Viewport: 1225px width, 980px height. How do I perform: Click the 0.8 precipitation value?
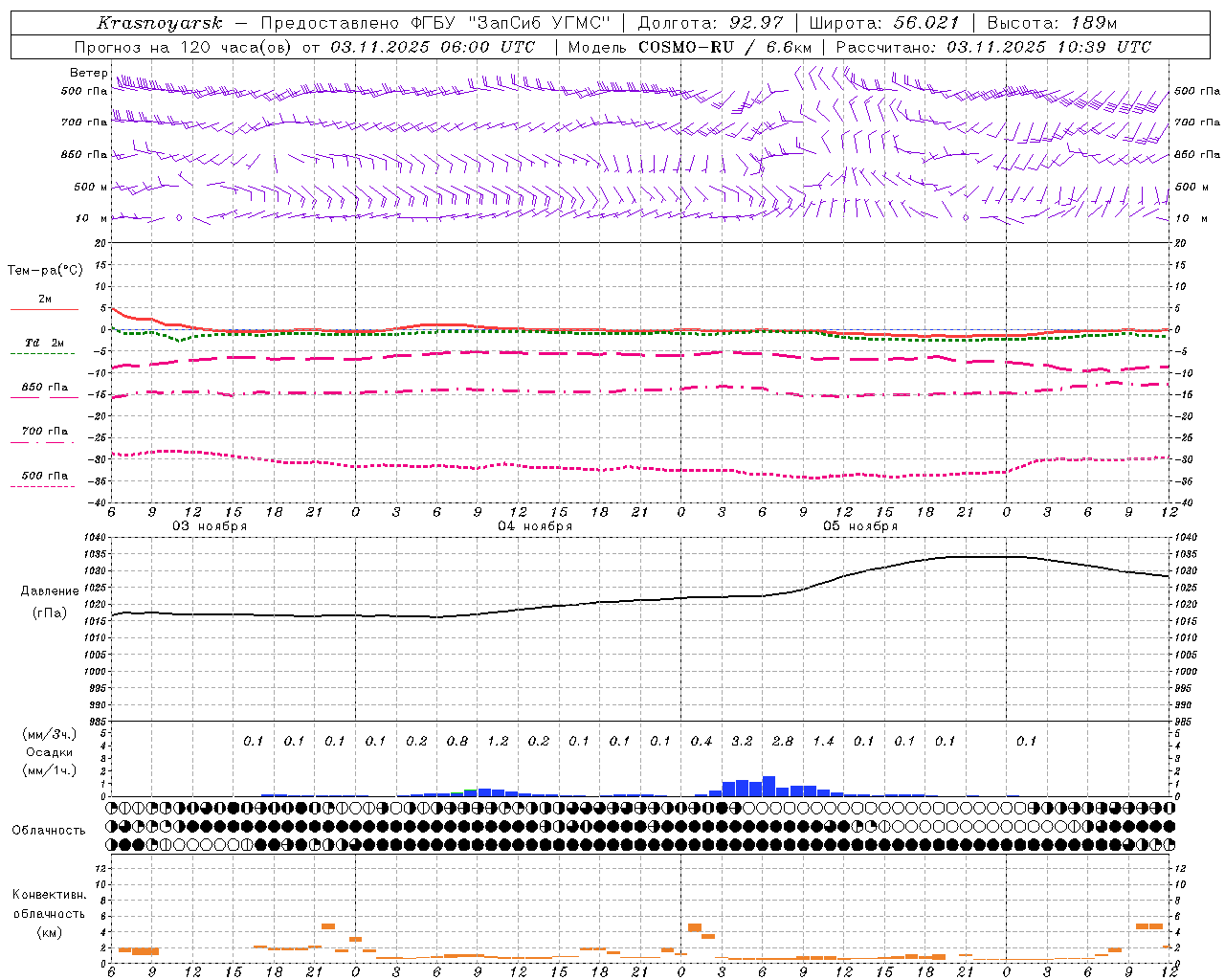click(x=457, y=742)
